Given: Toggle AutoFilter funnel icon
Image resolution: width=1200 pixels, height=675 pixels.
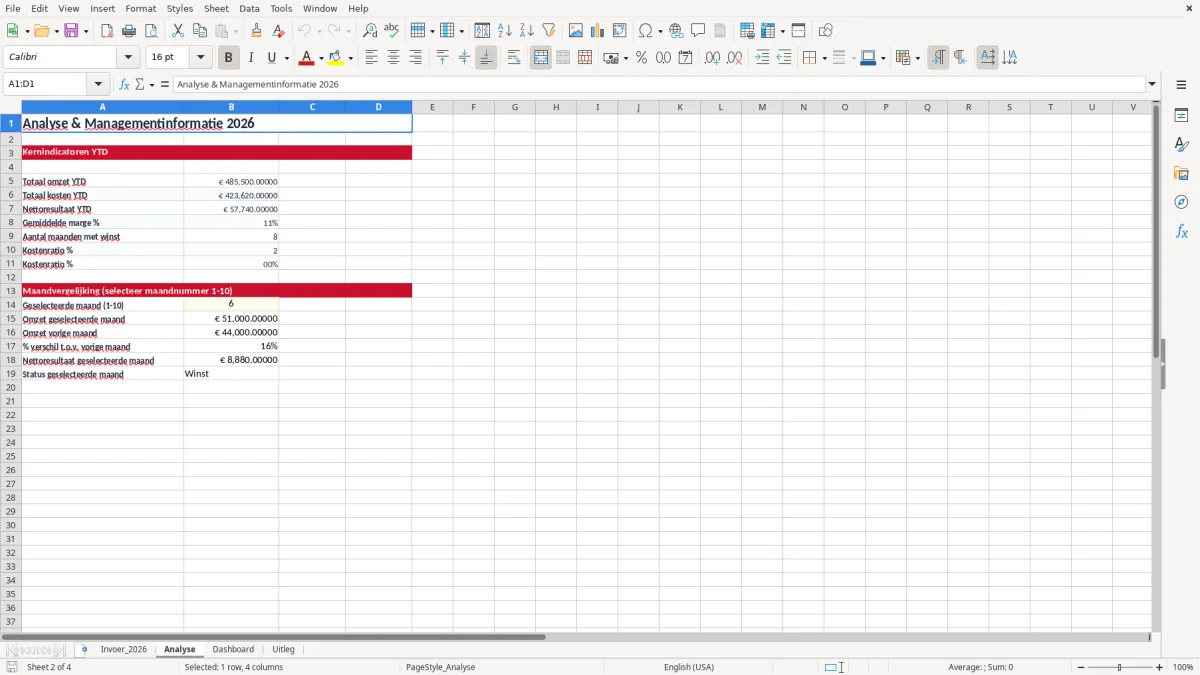Looking at the screenshot, I should pos(548,31).
